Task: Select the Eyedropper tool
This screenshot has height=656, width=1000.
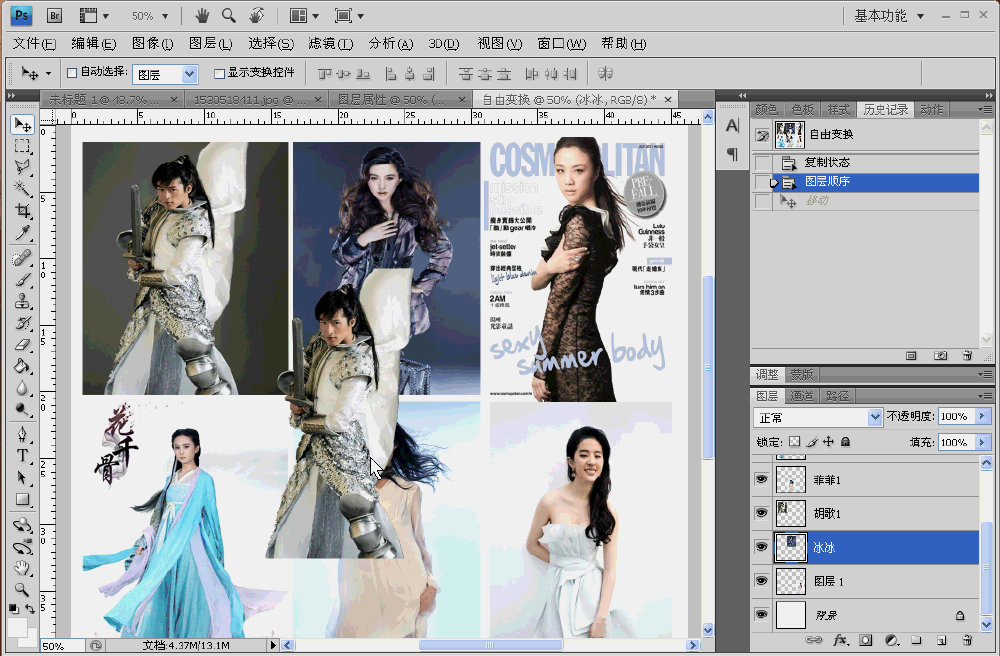Action: [22, 232]
